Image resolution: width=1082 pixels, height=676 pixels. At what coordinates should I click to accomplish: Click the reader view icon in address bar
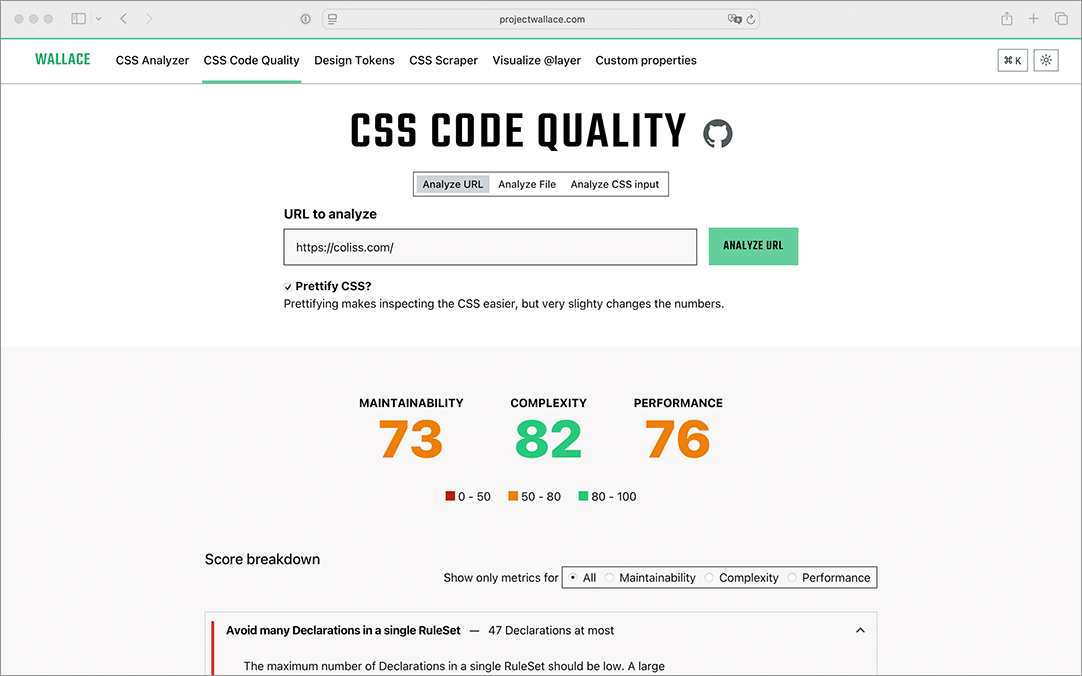333,19
